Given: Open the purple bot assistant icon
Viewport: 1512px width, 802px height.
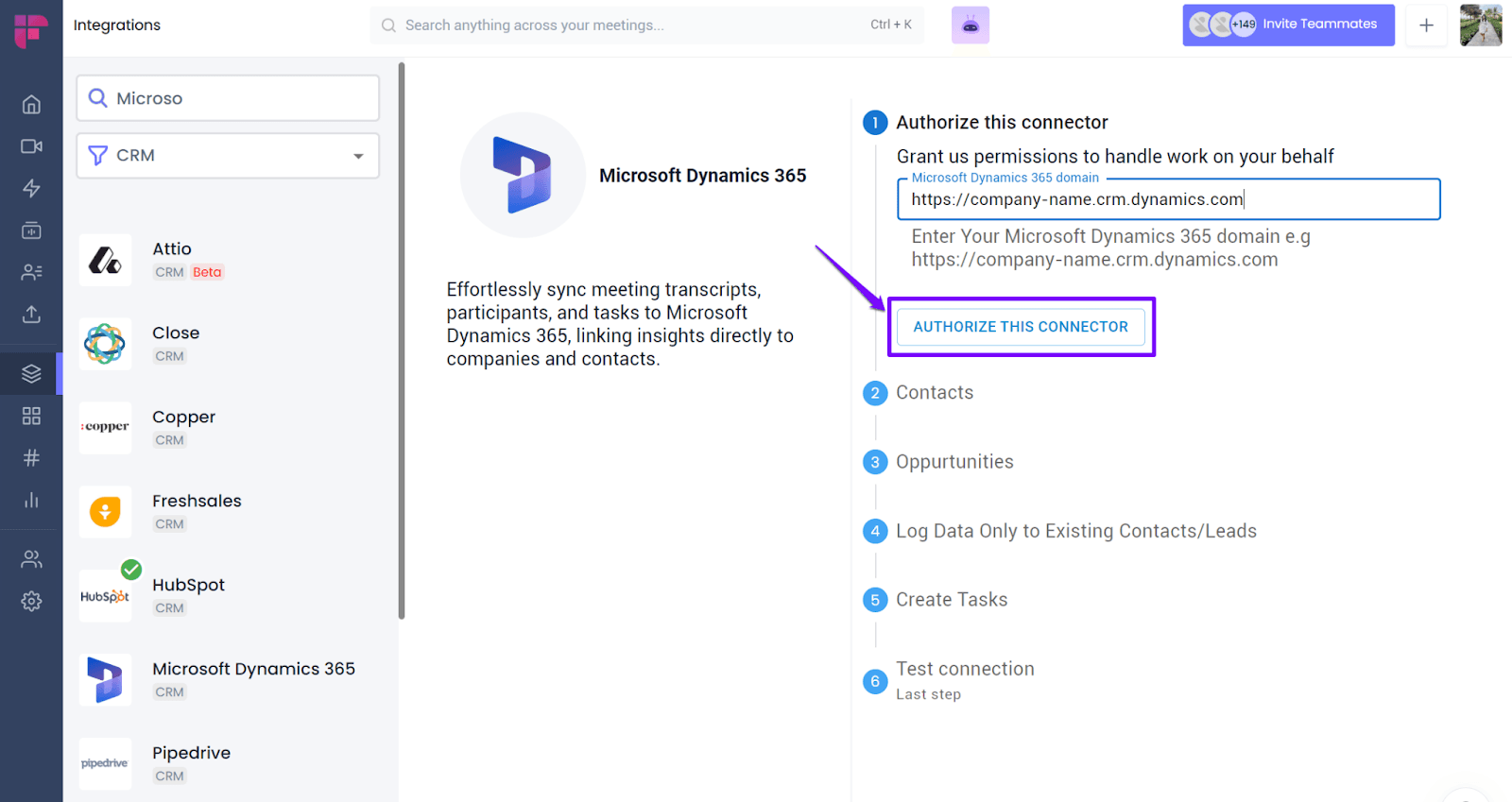Looking at the screenshot, I should [971, 26].
